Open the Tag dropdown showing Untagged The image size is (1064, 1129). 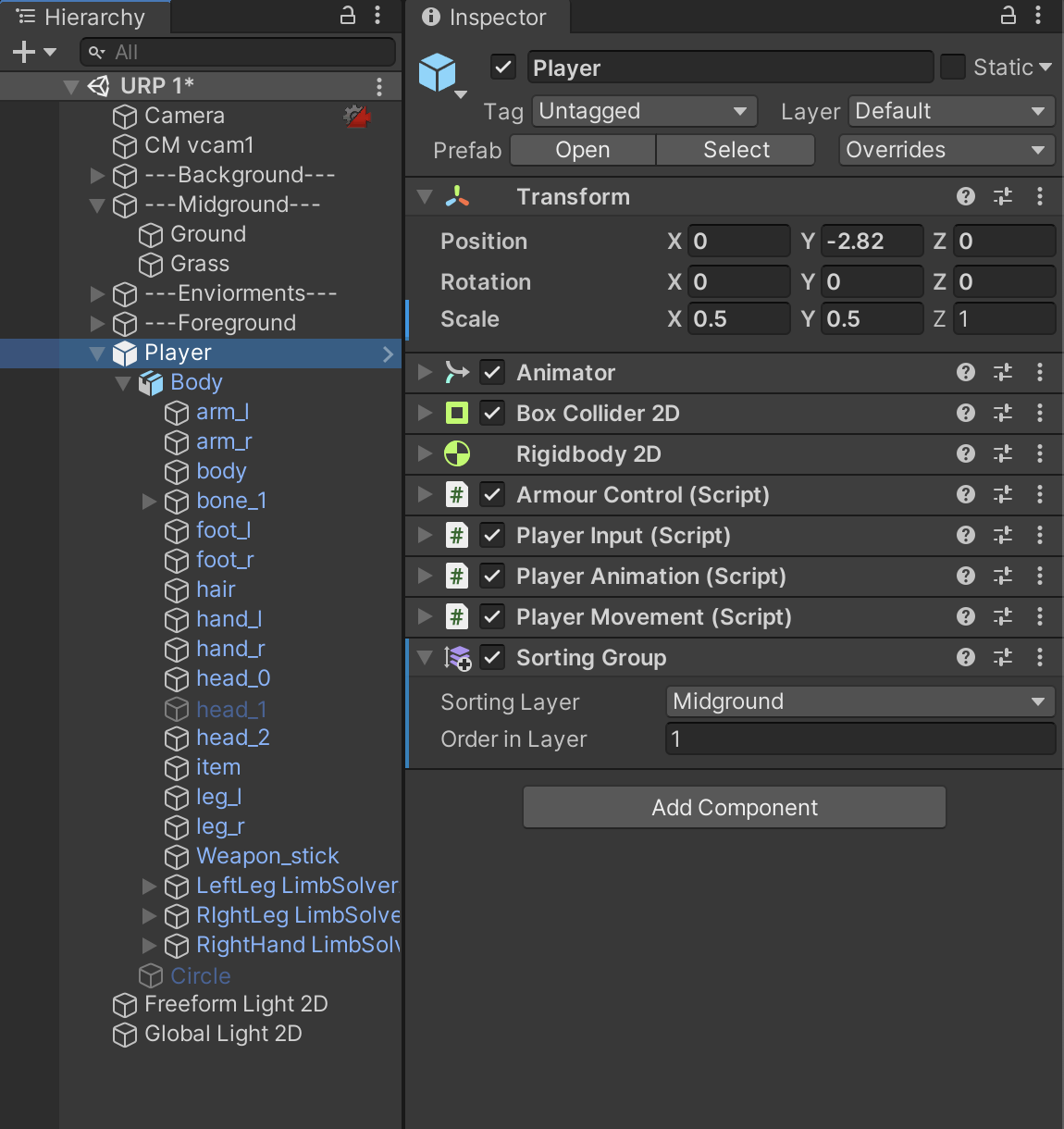click(x=645, y=111)
